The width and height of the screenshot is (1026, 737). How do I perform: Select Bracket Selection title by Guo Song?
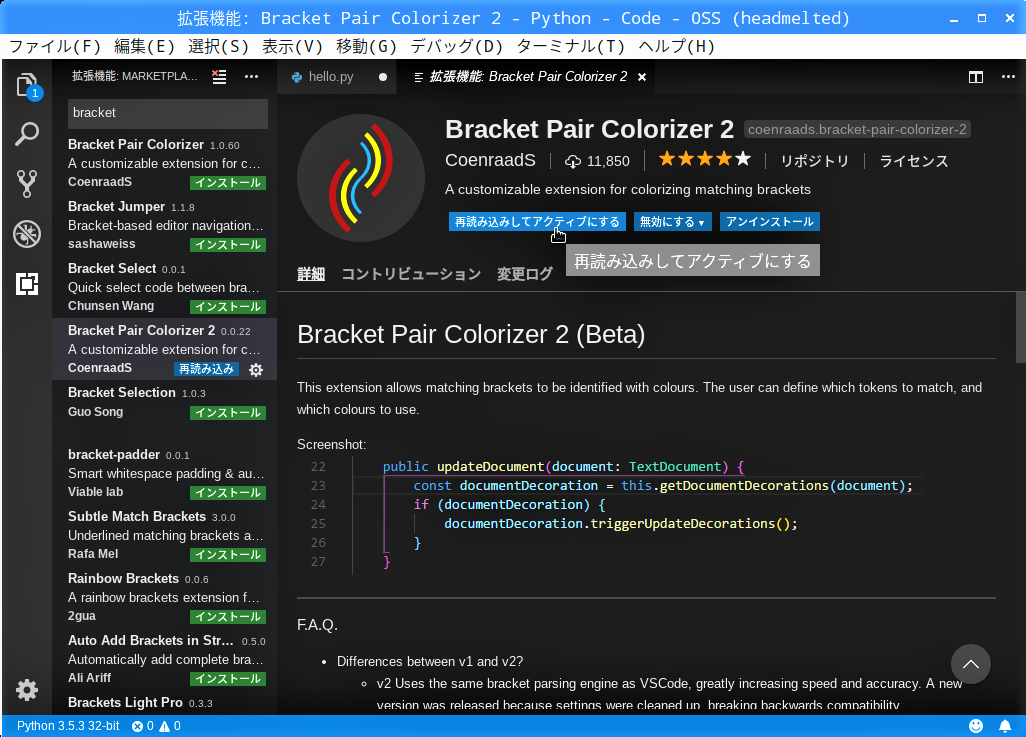[122, 393]
